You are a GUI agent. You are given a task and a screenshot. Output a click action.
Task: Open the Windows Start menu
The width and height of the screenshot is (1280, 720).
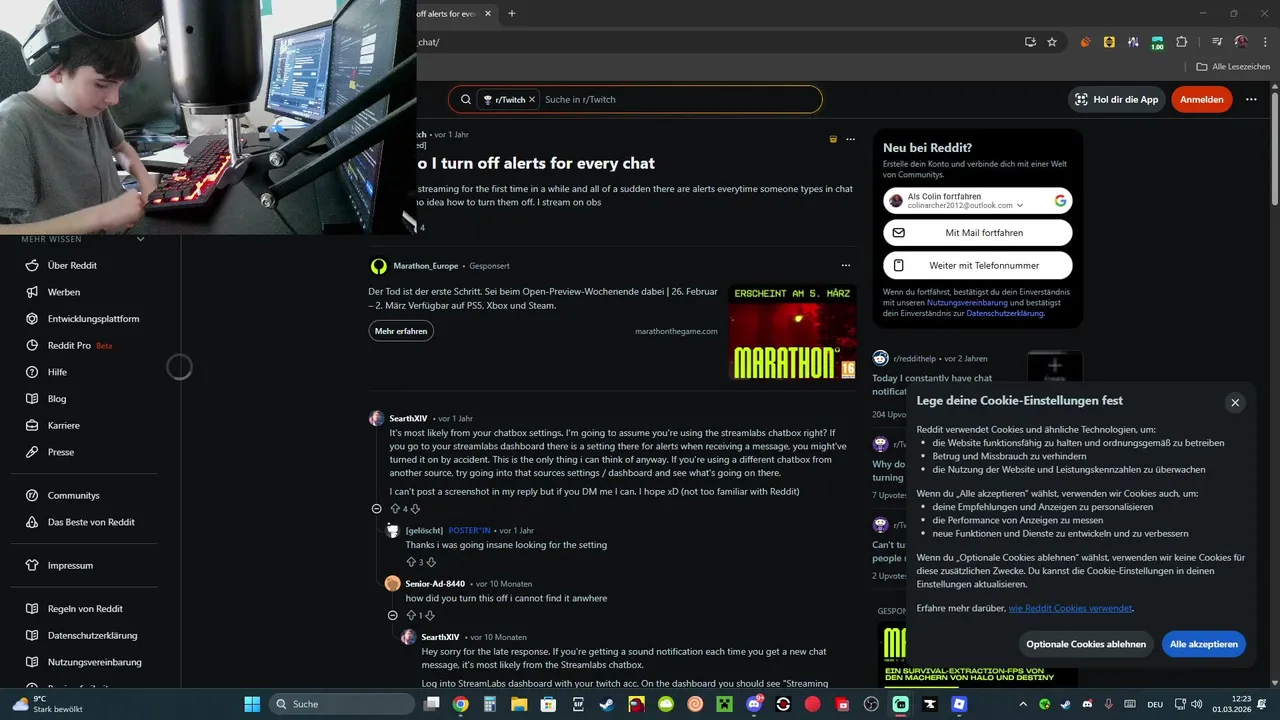[x=250, y=704]
